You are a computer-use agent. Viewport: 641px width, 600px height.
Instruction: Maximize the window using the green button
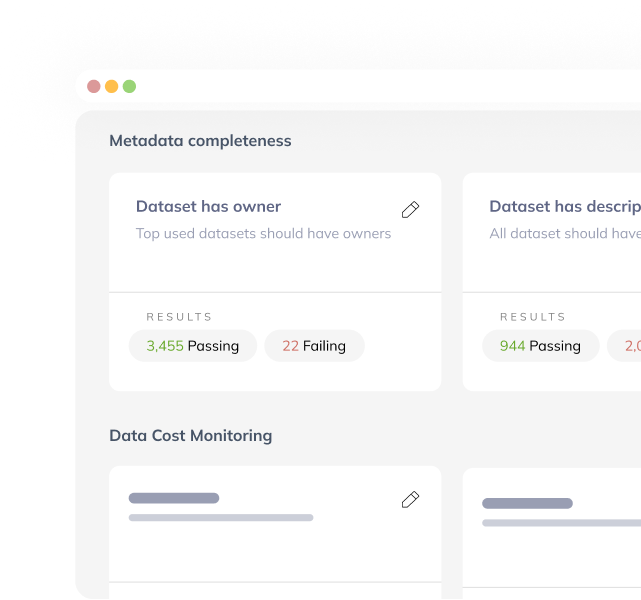[x=129, y=87]
